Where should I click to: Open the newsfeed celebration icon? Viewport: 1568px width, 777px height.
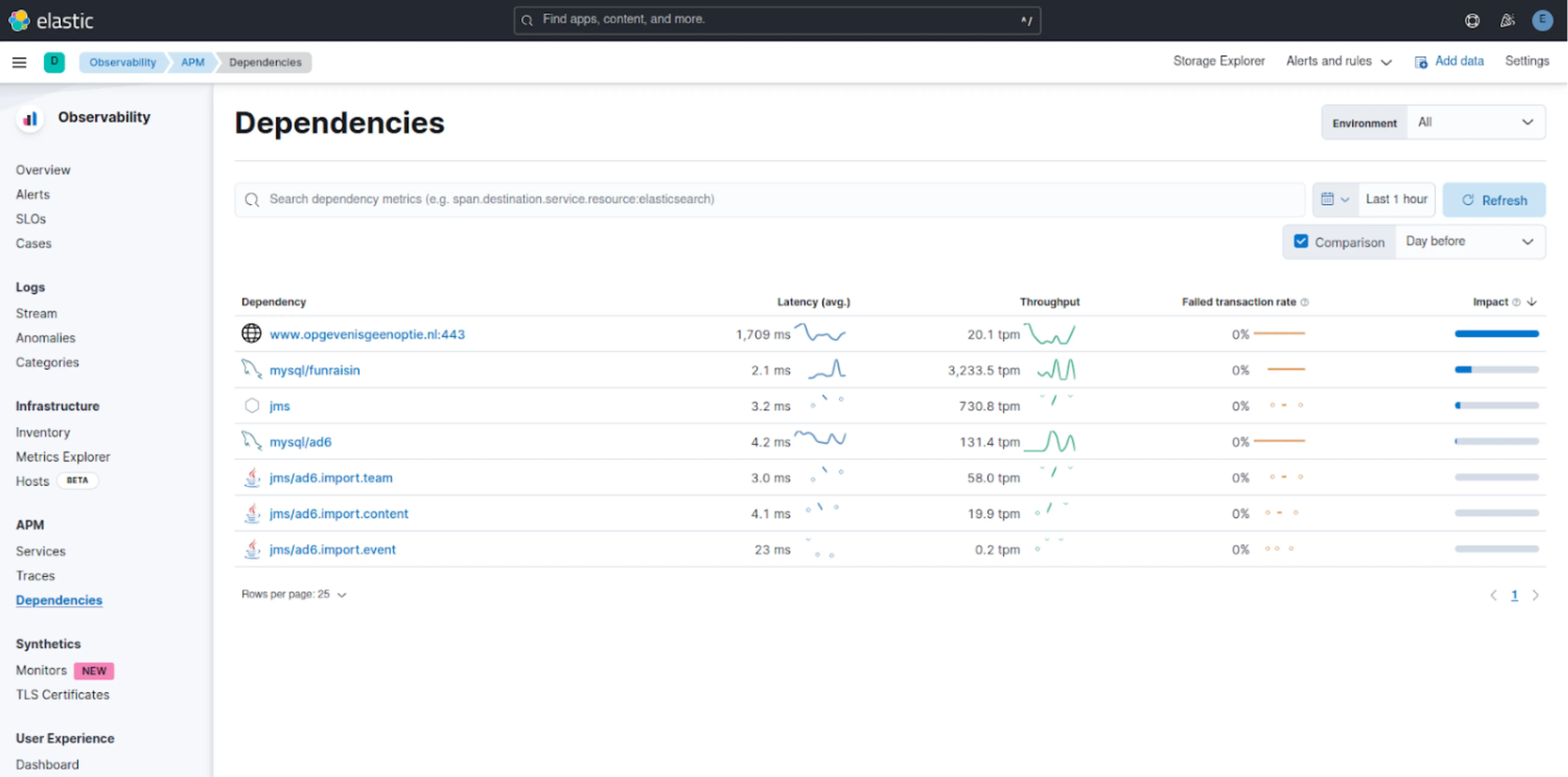click(1507, 21)
